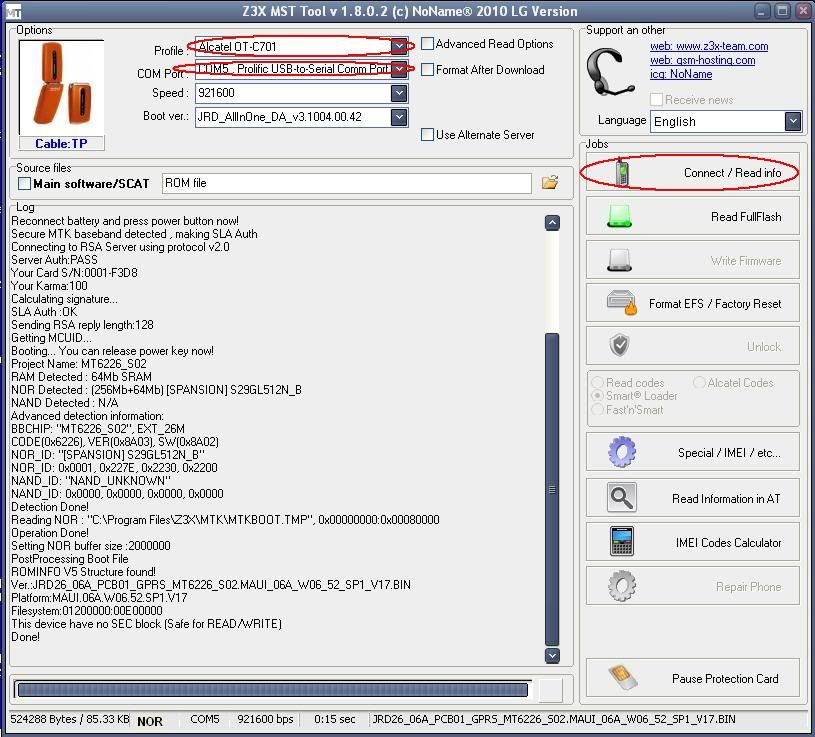Expand the Language dropdown showing English
The width and height of the screenshot is (815, 737).
coord(792,121)
